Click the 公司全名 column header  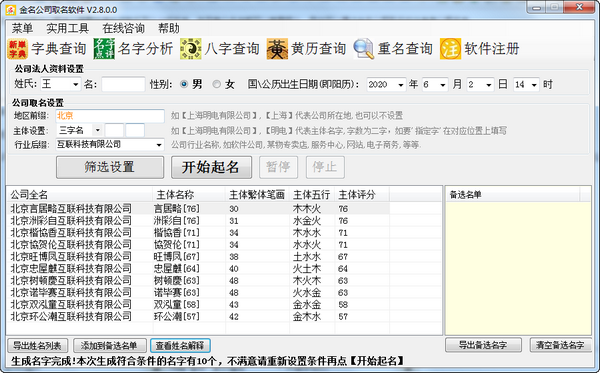(x=80, y=195)
